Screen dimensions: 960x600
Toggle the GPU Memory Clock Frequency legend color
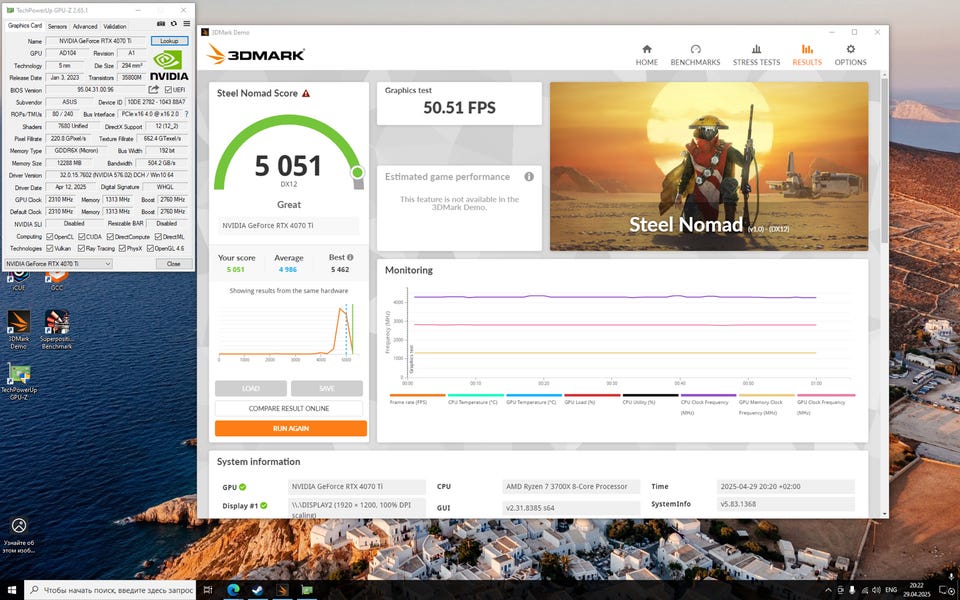pyautogui.click(x=767, y=396)
